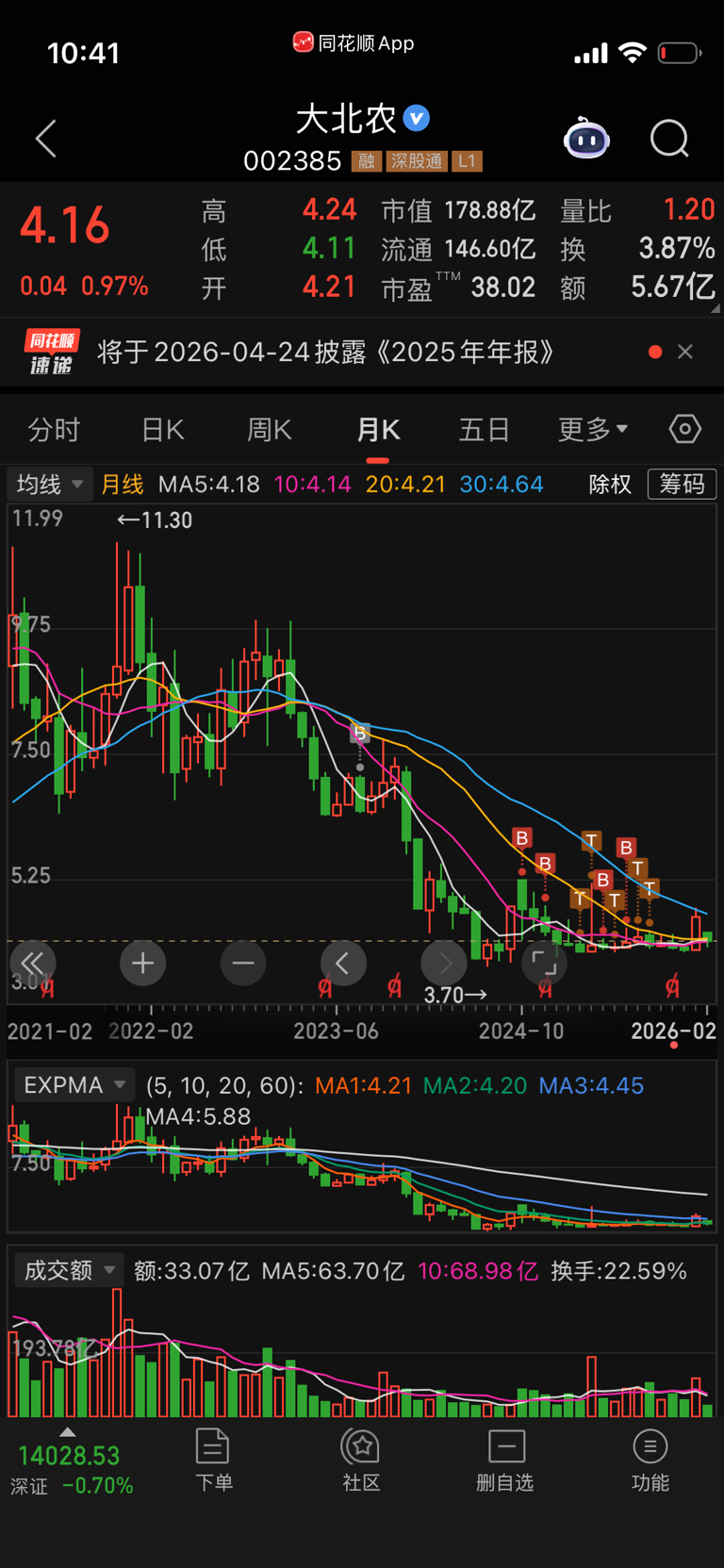Tap the topmost T trade marker
724x1568 pixels.
point(591,840)
